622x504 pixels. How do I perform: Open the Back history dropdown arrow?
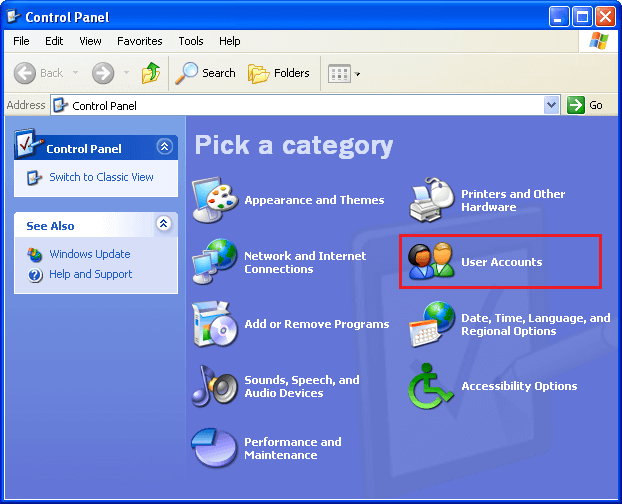coord(75,73)
